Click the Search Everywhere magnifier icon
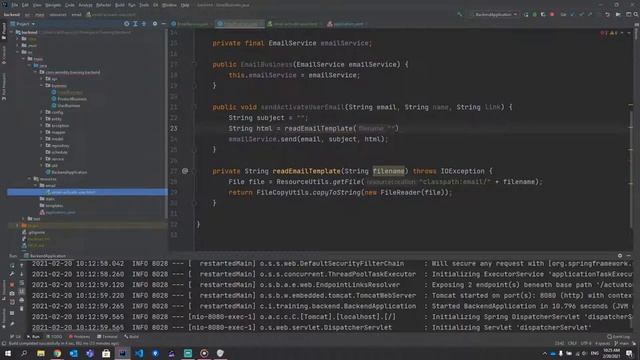 [x=636, y=14]
